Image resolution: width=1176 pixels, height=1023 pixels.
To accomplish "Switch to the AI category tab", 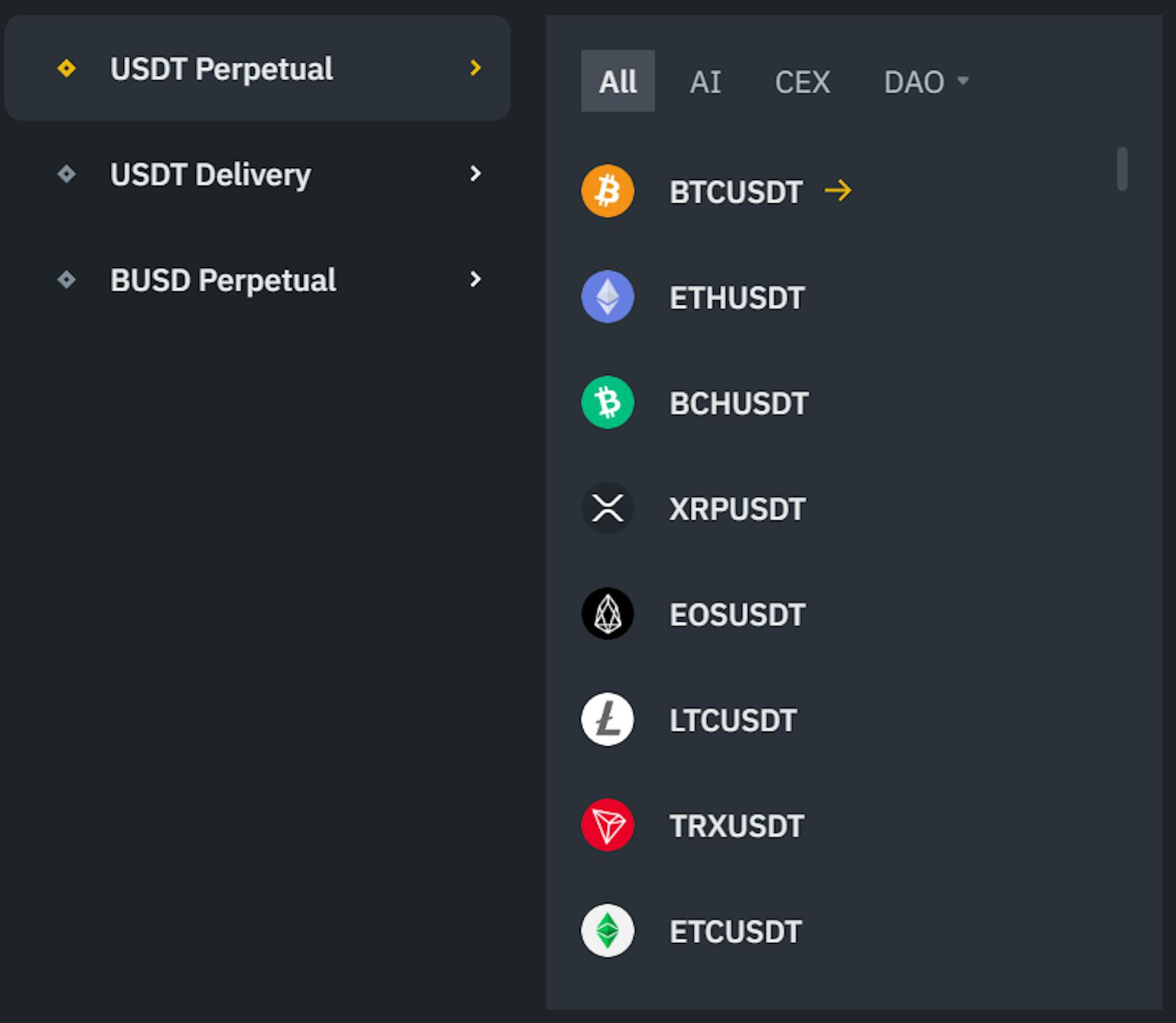I will pyautogui.click(x=705, y=81).
